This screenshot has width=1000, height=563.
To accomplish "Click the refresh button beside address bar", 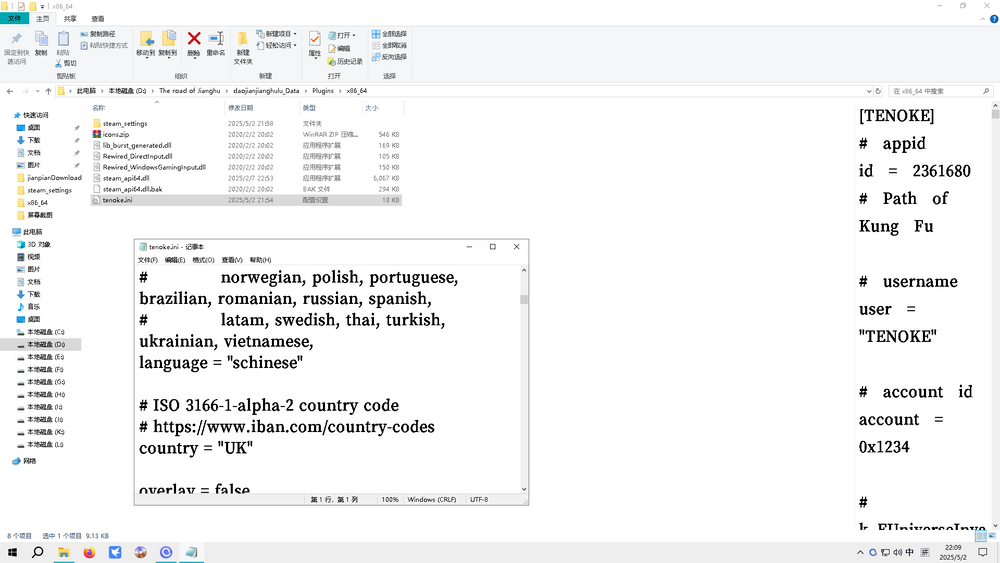I will pyautogui.click(x=878, y=91).
